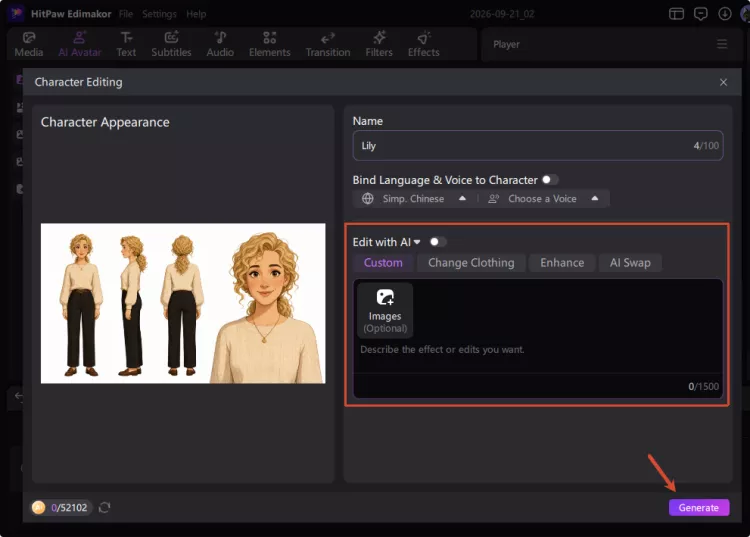The image size is (750, 537).
Task: Open the Help menu
Action: point(196,14)
